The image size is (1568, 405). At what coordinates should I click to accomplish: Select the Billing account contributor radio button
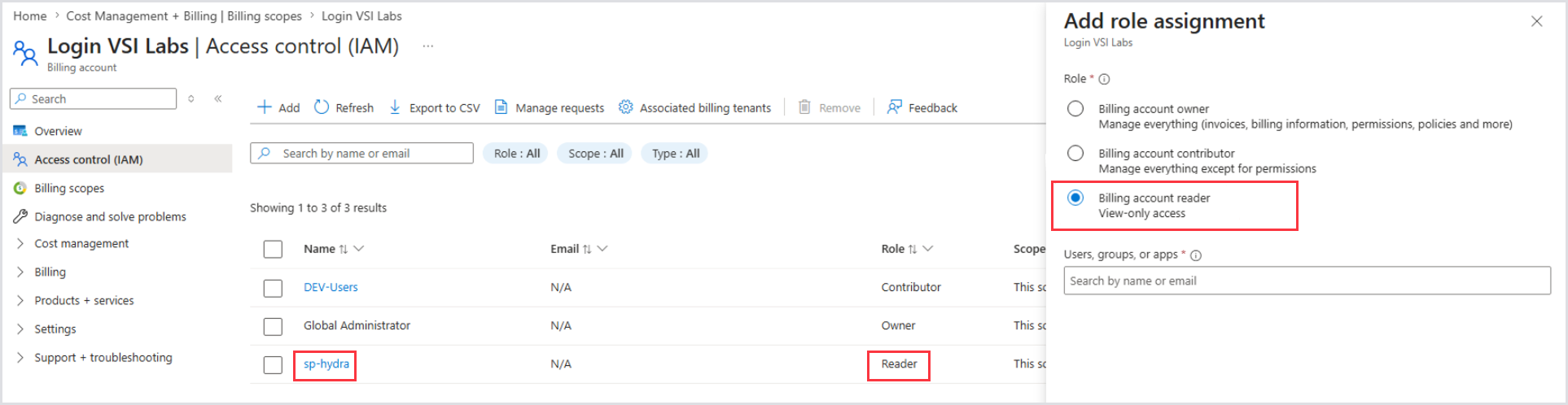pos(1075,153)
